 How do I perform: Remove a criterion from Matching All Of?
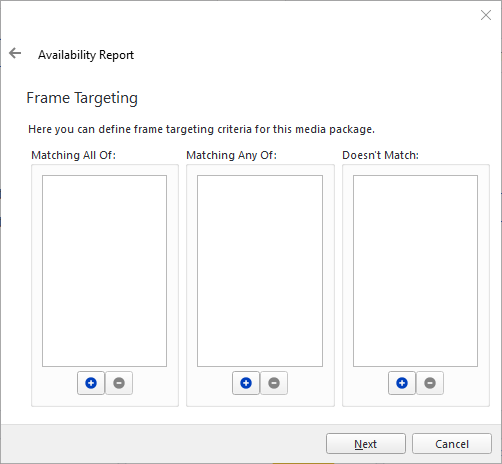119,383
